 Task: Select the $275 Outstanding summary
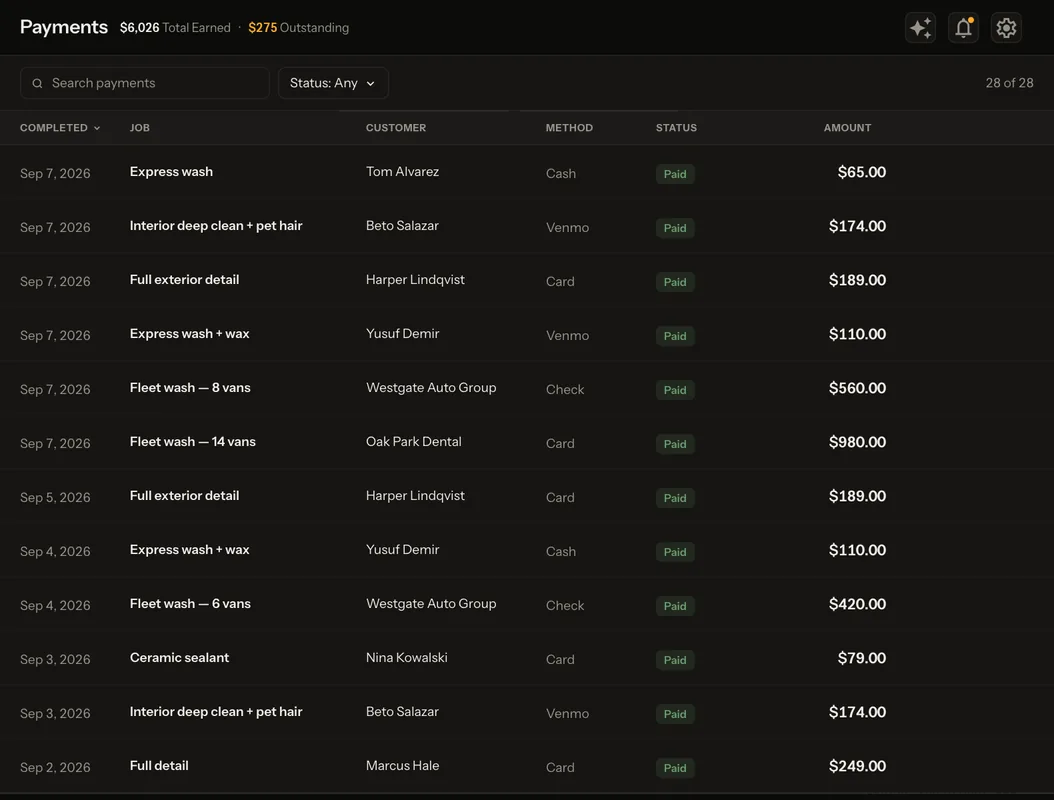(298, 28)
